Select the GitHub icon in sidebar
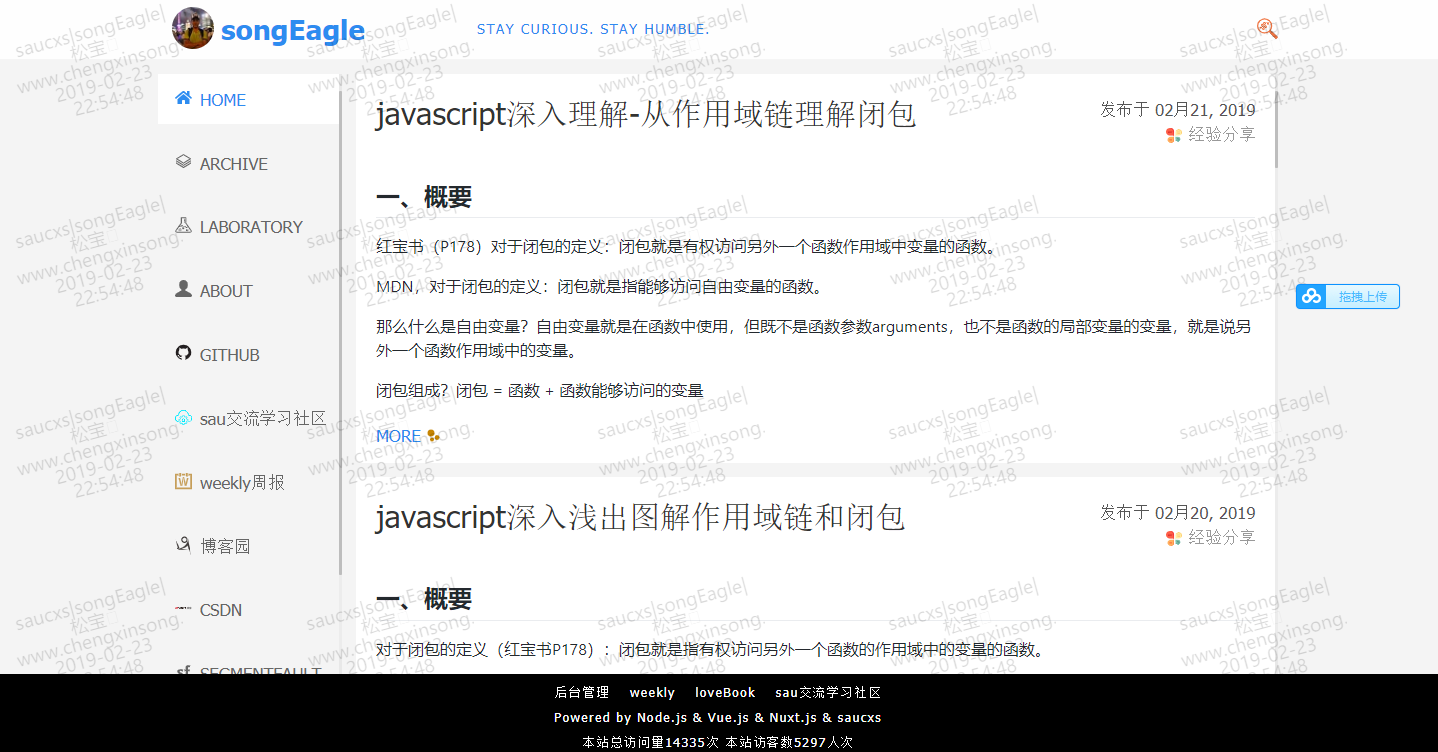 183,354
